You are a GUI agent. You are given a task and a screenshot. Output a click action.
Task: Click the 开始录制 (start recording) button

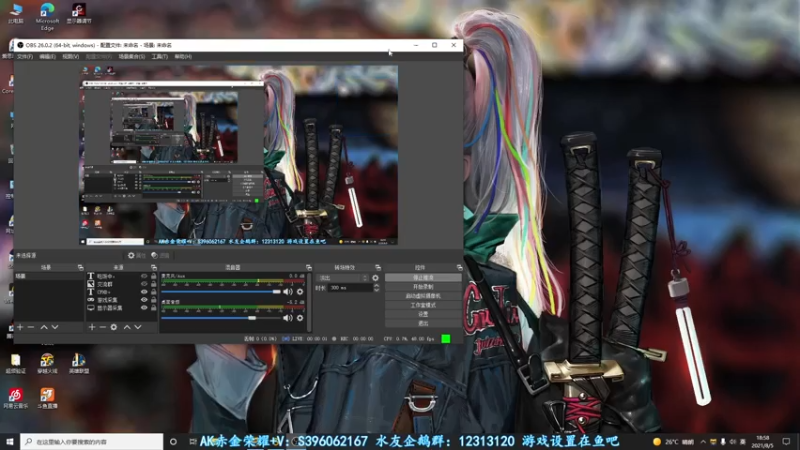click(423, 287)
